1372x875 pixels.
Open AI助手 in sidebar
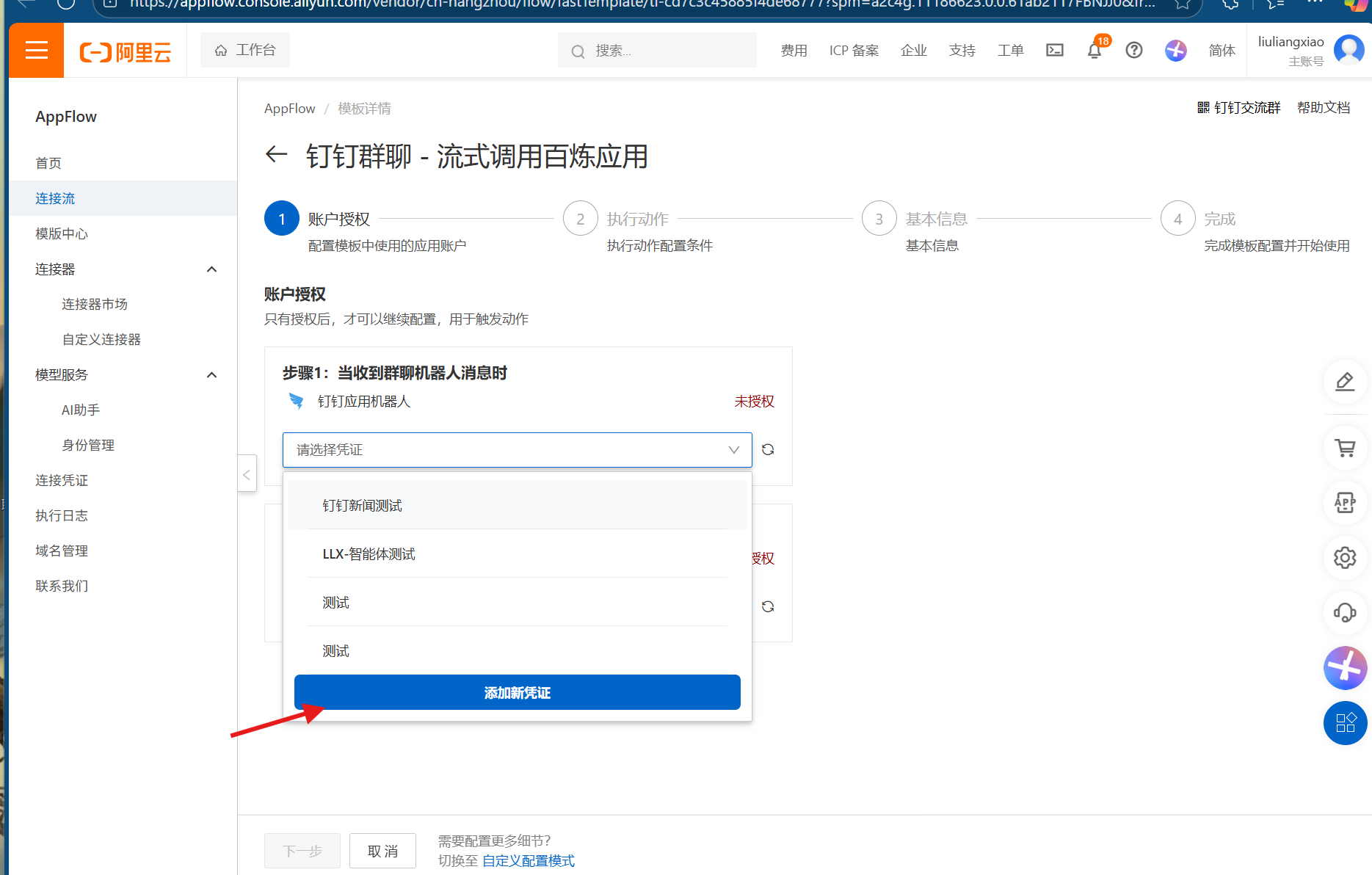point(81,410)
